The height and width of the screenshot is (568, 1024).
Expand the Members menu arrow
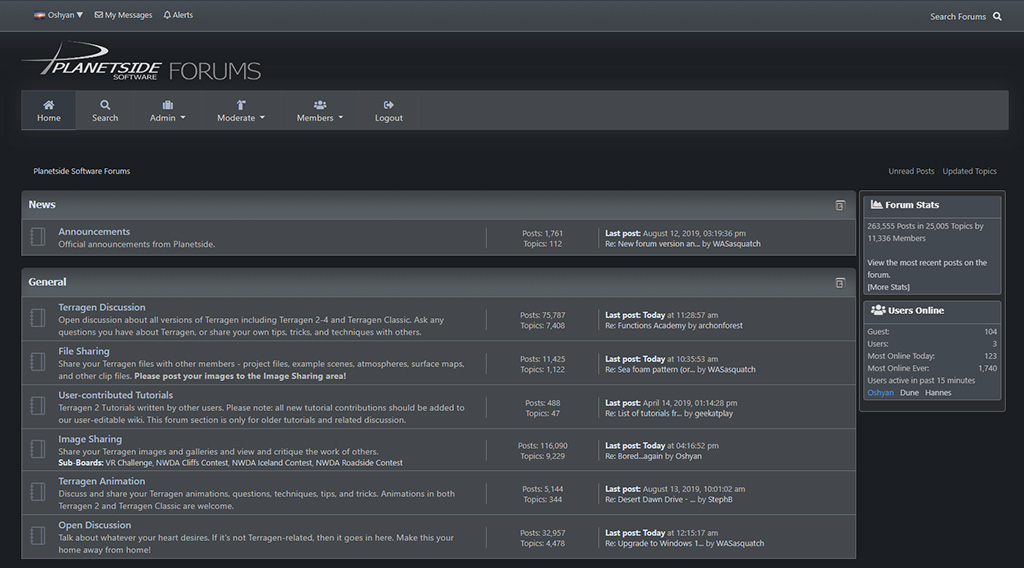tap(340, 118)
